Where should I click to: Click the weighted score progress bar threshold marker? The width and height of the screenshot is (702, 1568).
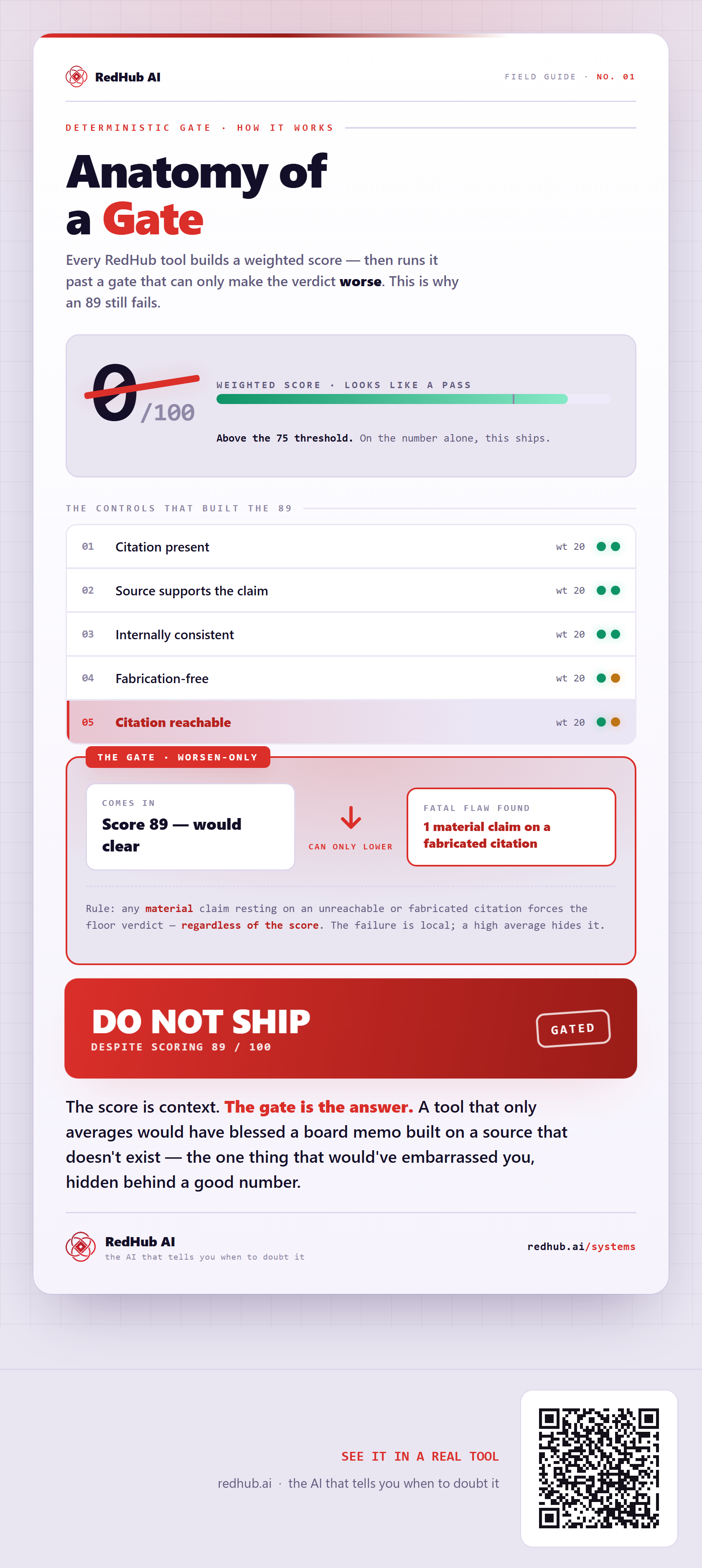coord(513,399)
